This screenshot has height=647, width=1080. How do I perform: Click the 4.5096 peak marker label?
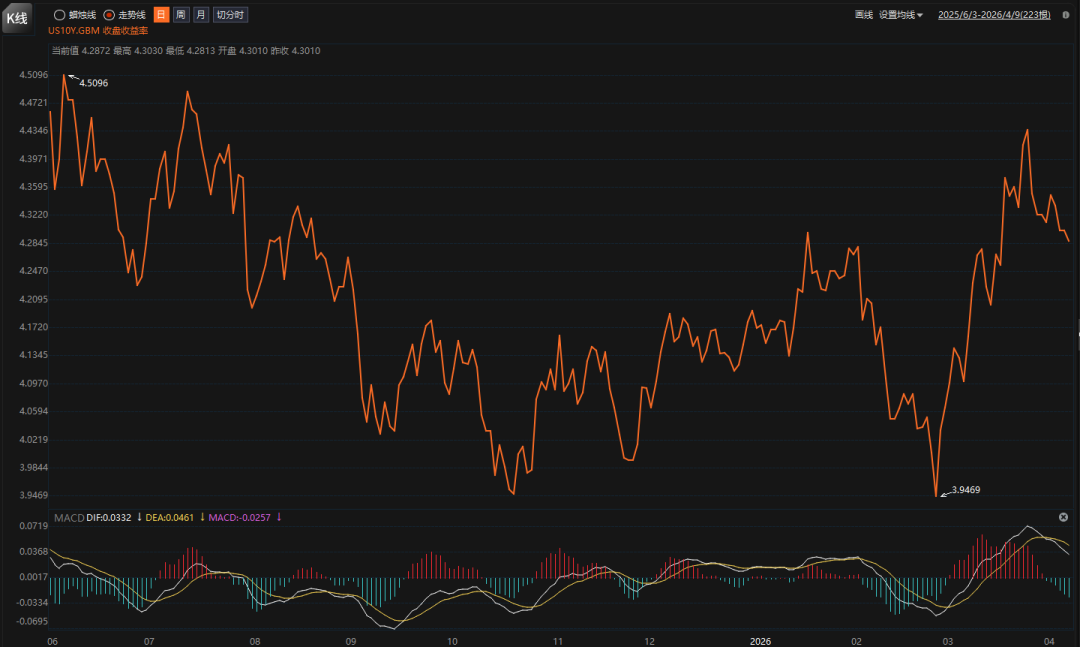pos(93,83)
